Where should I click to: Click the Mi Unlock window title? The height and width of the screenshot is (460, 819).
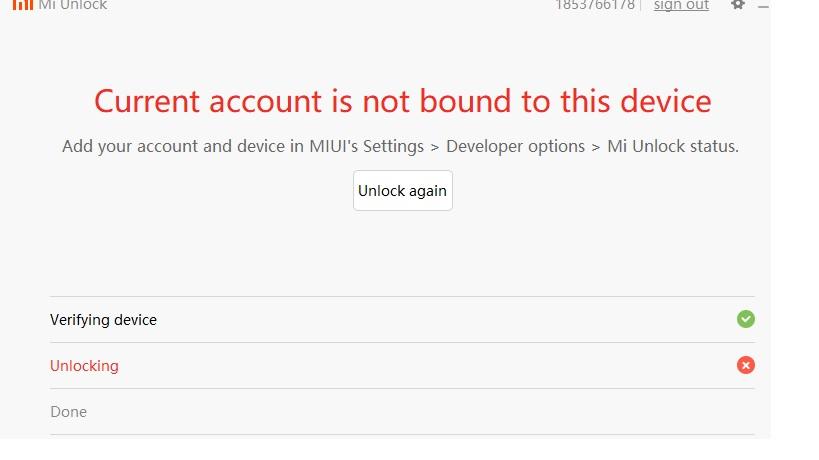tap(72, 5)
